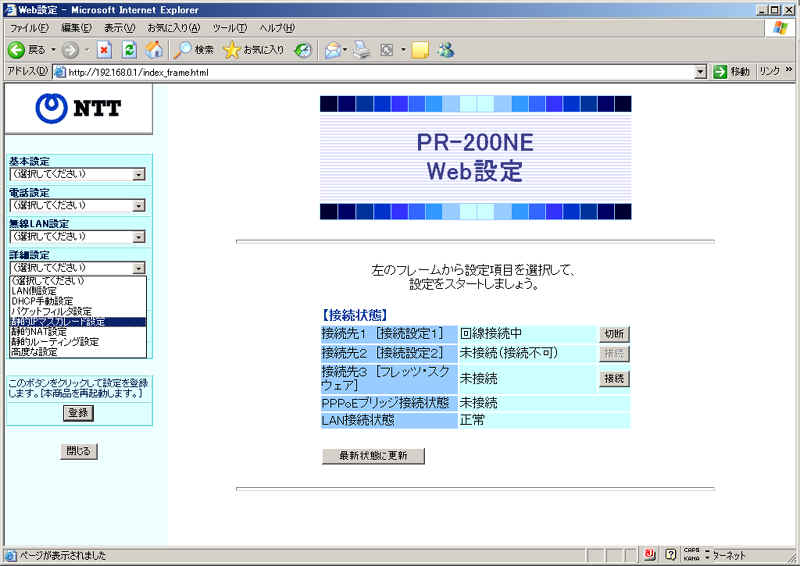Click the green Go arrow button

coord(720,71)
